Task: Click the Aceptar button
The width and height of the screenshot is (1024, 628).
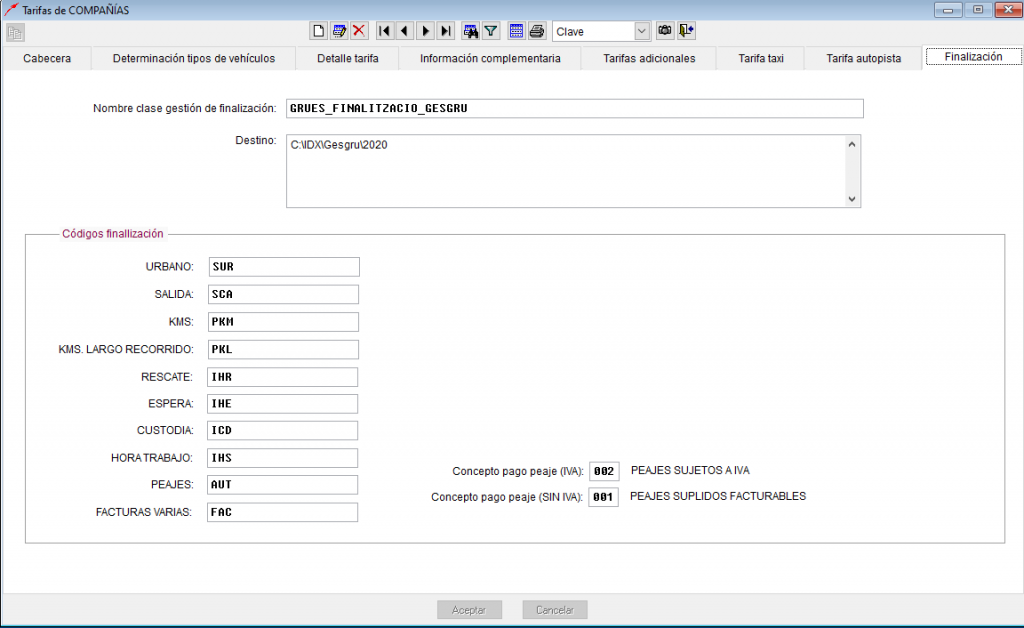Action: (x=469, y=610)
